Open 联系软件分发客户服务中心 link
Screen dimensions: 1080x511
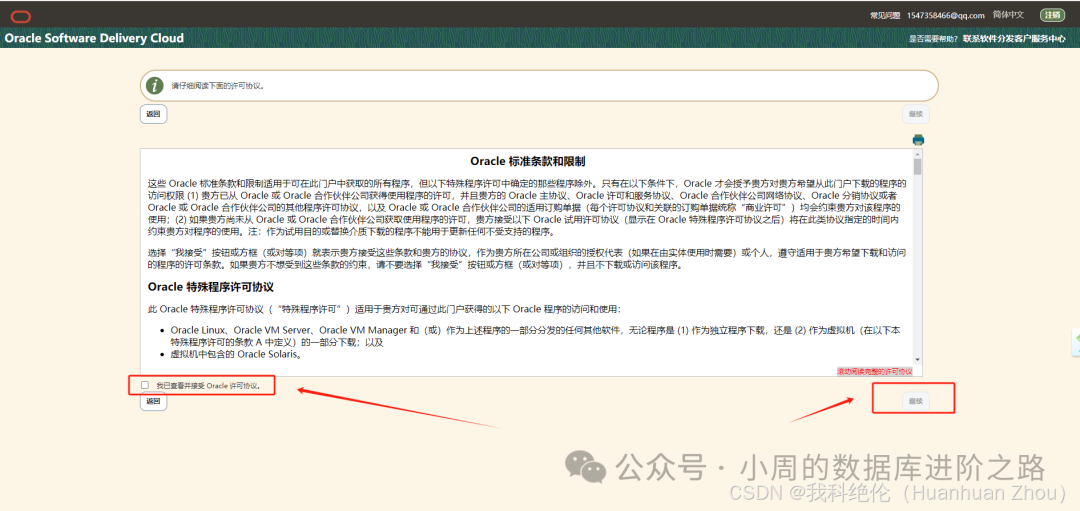click(1015, 39)
